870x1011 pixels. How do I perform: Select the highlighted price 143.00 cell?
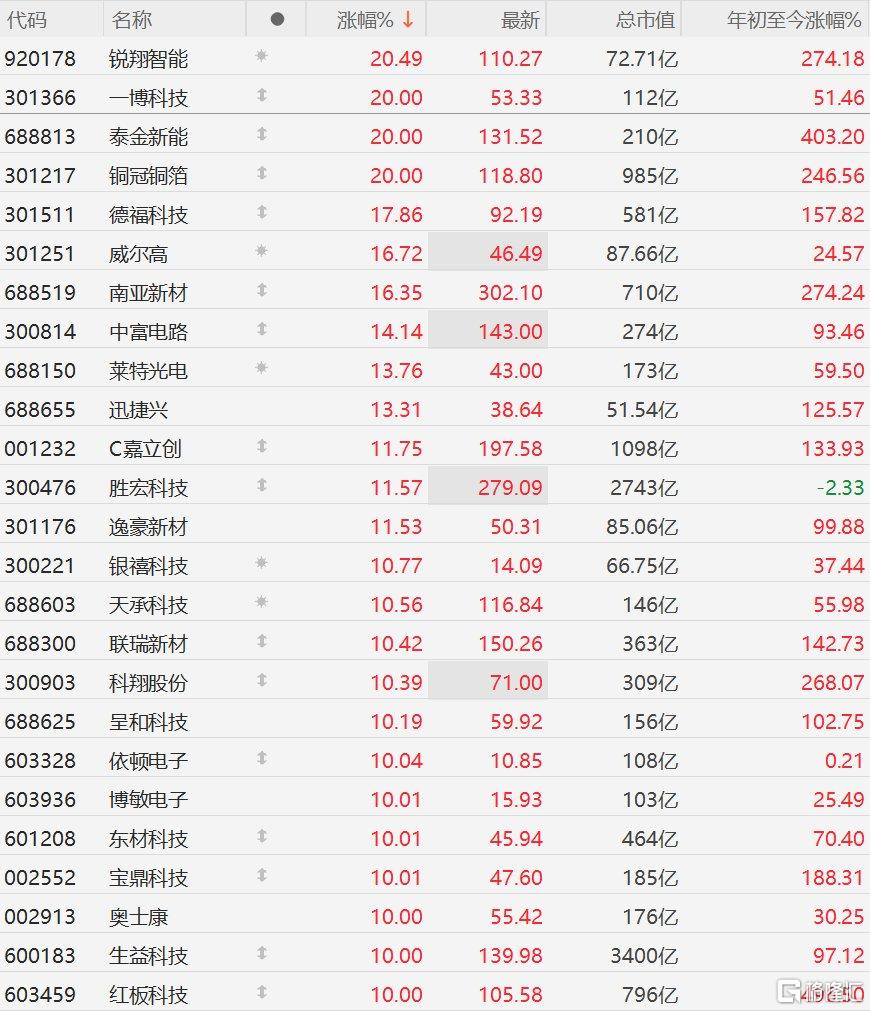pyautogui.click(x=488, y=331)
